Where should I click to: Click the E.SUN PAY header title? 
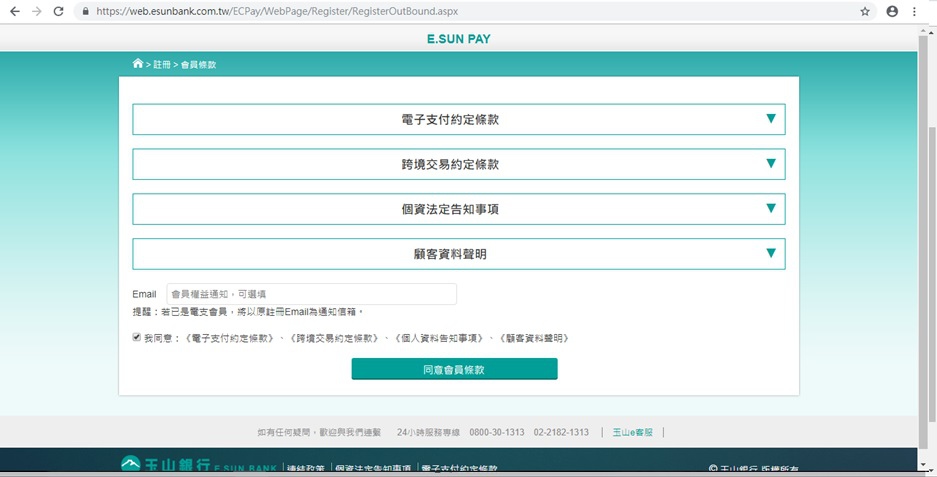(x=458, y=39)
